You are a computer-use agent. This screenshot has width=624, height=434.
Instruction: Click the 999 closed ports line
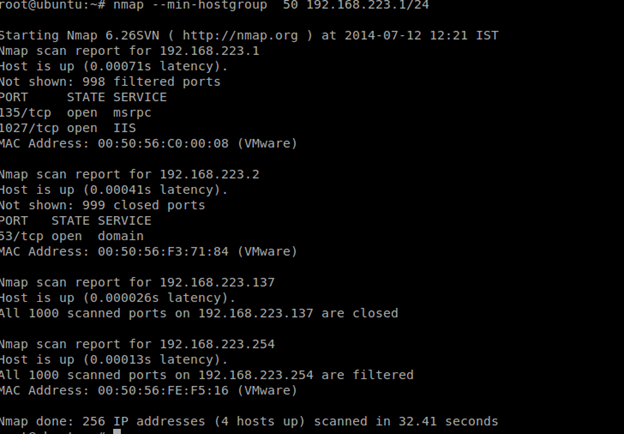[102, 205]
